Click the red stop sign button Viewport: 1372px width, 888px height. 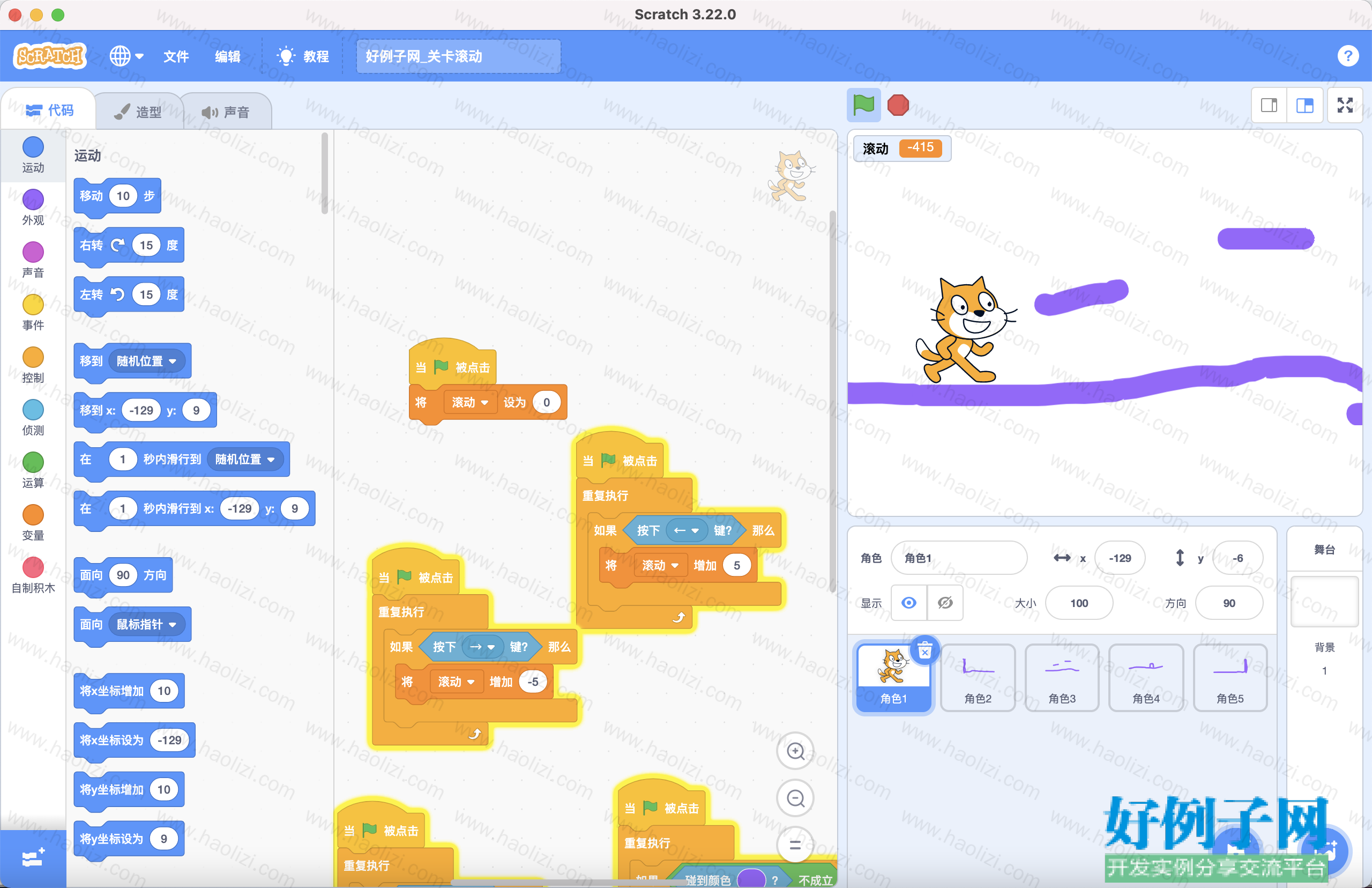click(898, 105)
